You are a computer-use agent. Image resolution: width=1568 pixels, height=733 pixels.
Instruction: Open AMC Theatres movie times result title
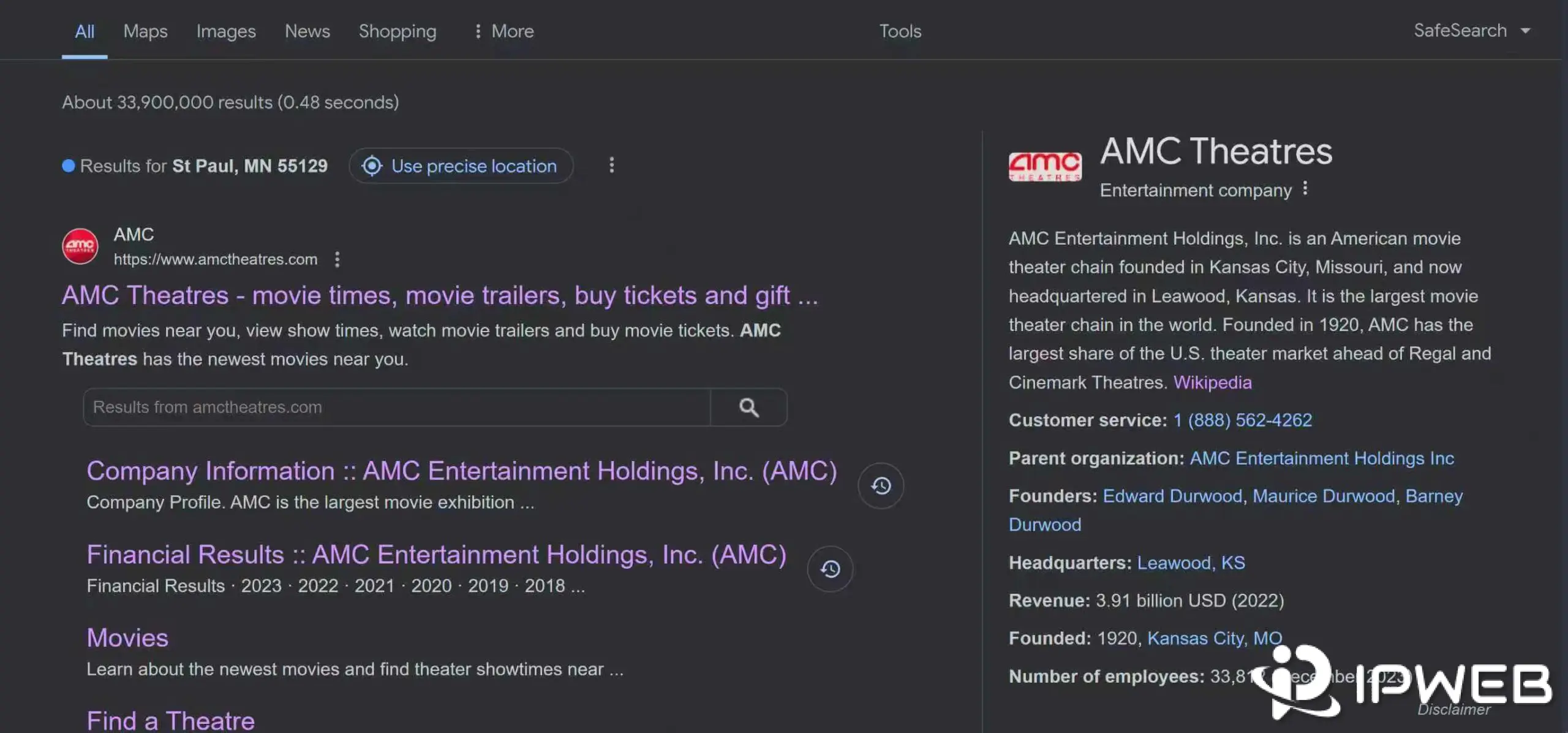(x=440, y=295)
